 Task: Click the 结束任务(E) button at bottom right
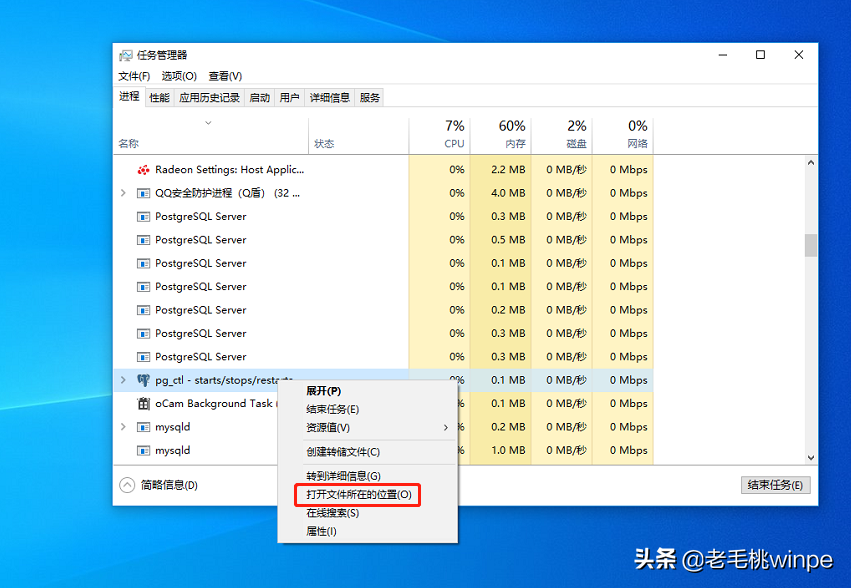pos(776,485)
